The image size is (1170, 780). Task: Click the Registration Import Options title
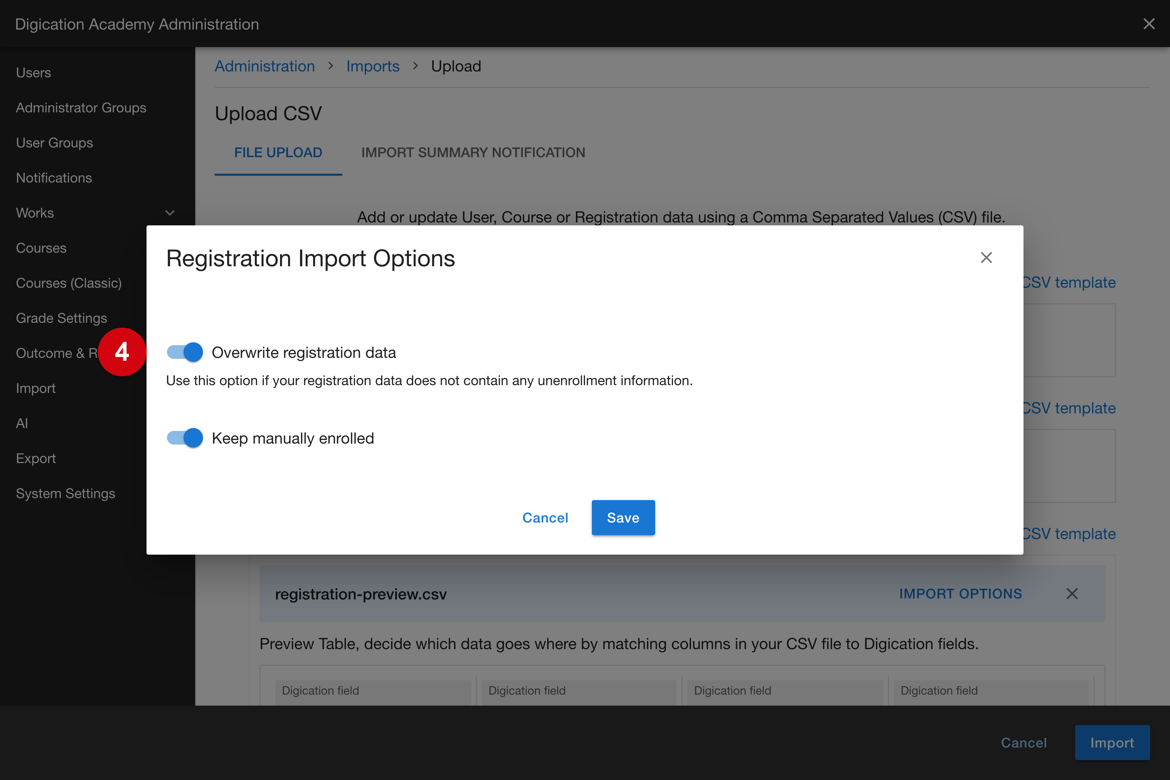[x=310, y=258]
